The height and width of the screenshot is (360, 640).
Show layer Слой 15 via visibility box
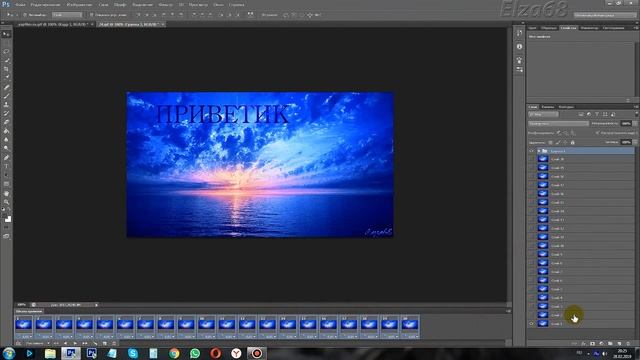click(x=531, y=202)
